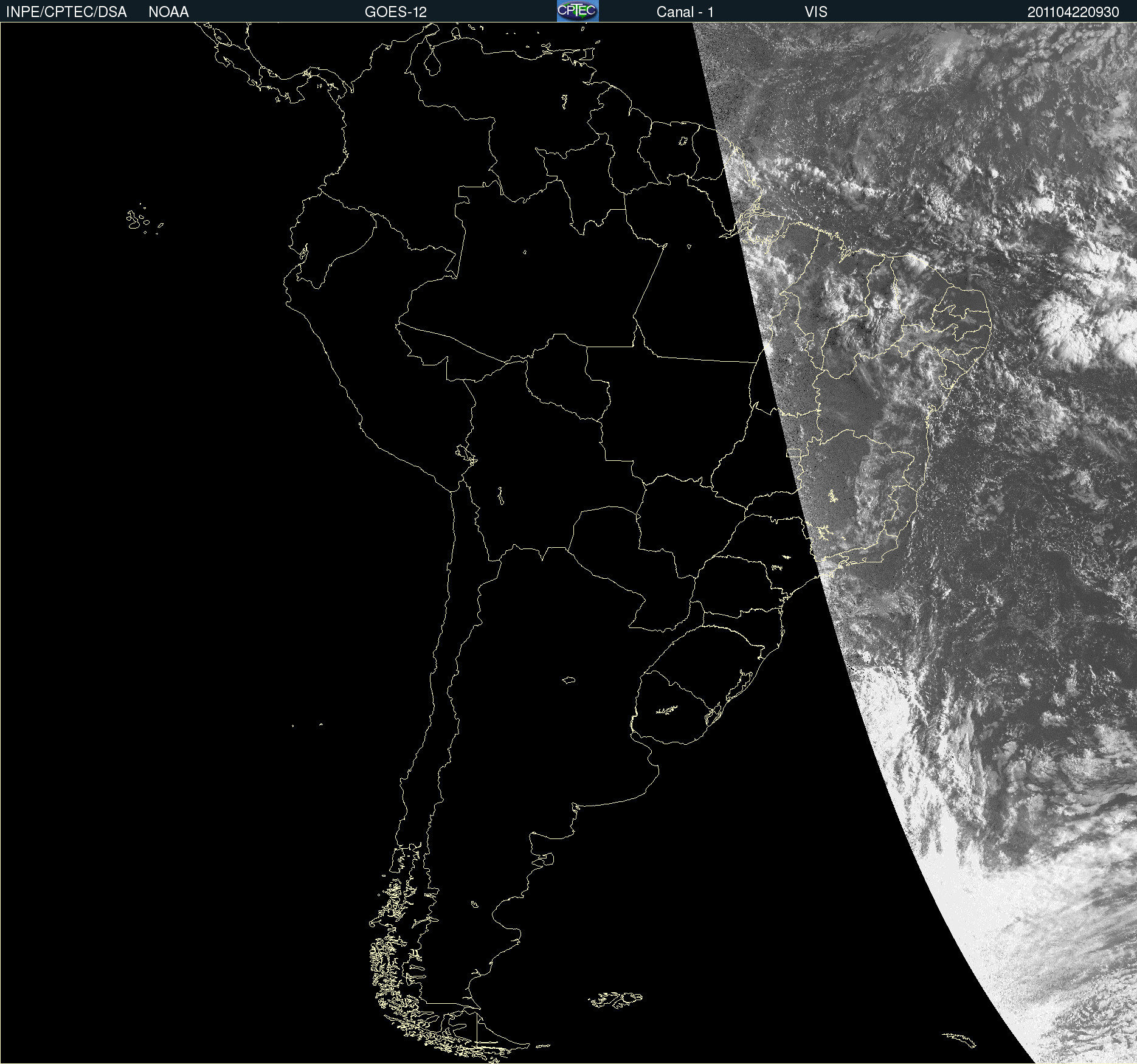This screenshot has width=1137, height=1064.
Task: Click the 201104220930 timestamp
Action: 1073,12
